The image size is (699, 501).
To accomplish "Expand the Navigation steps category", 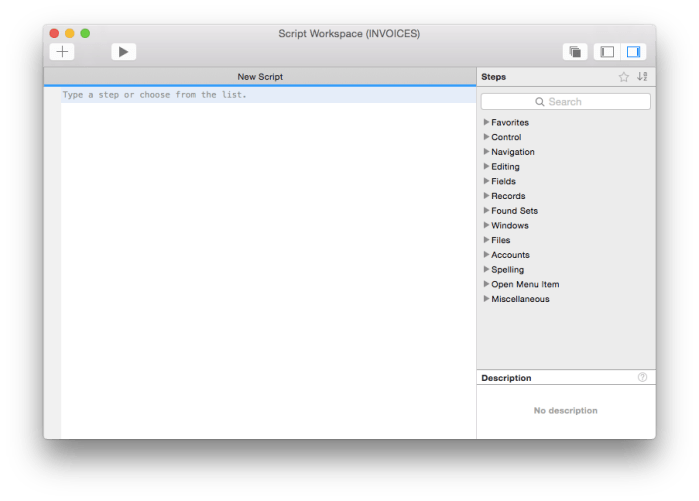I will coord(486,152).
